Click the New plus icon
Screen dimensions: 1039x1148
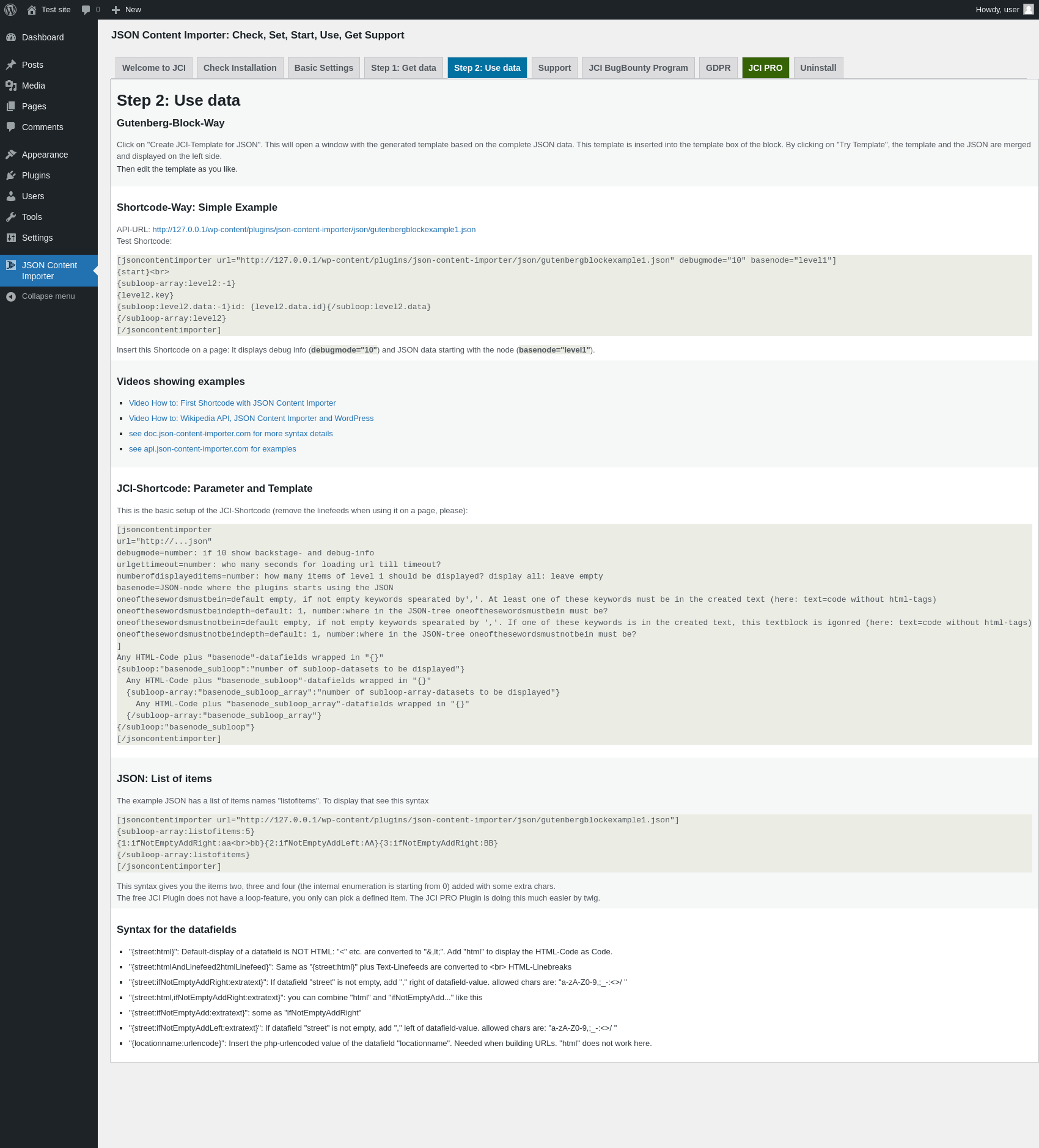coord(116,10)
